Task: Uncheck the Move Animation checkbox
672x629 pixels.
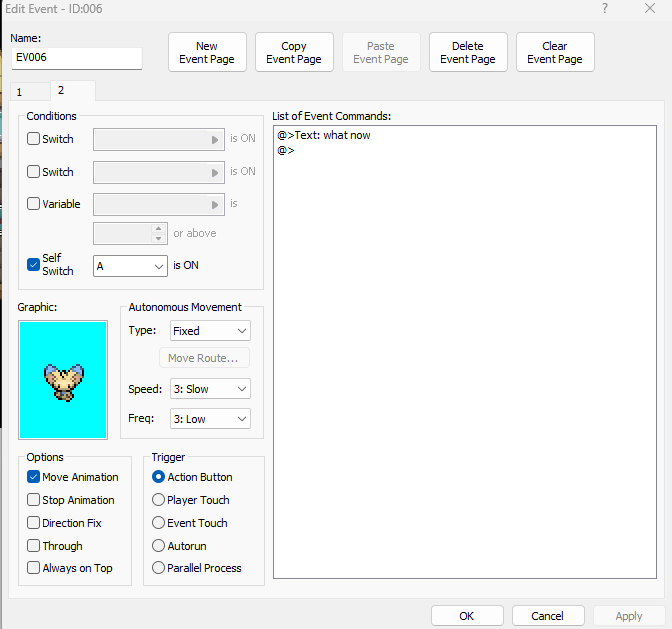Action: (34, 477)
